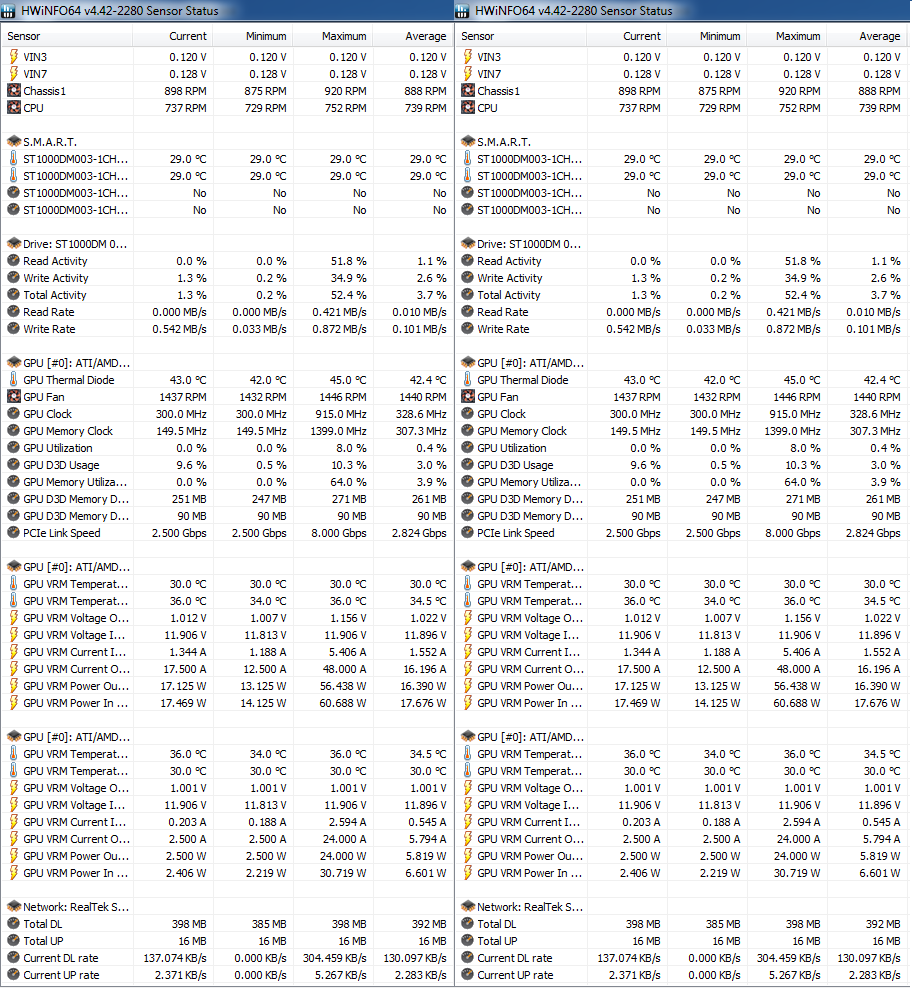Select CPU fan label in left window
Viewport: 912px width, 988px height.
tap(33, 108)
